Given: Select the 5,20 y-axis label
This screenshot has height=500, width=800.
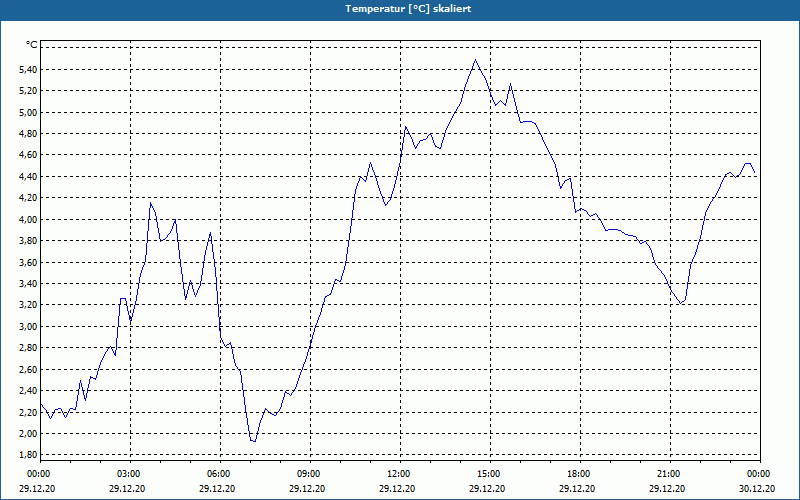Looking at the screenshot, I should [28, 91].
